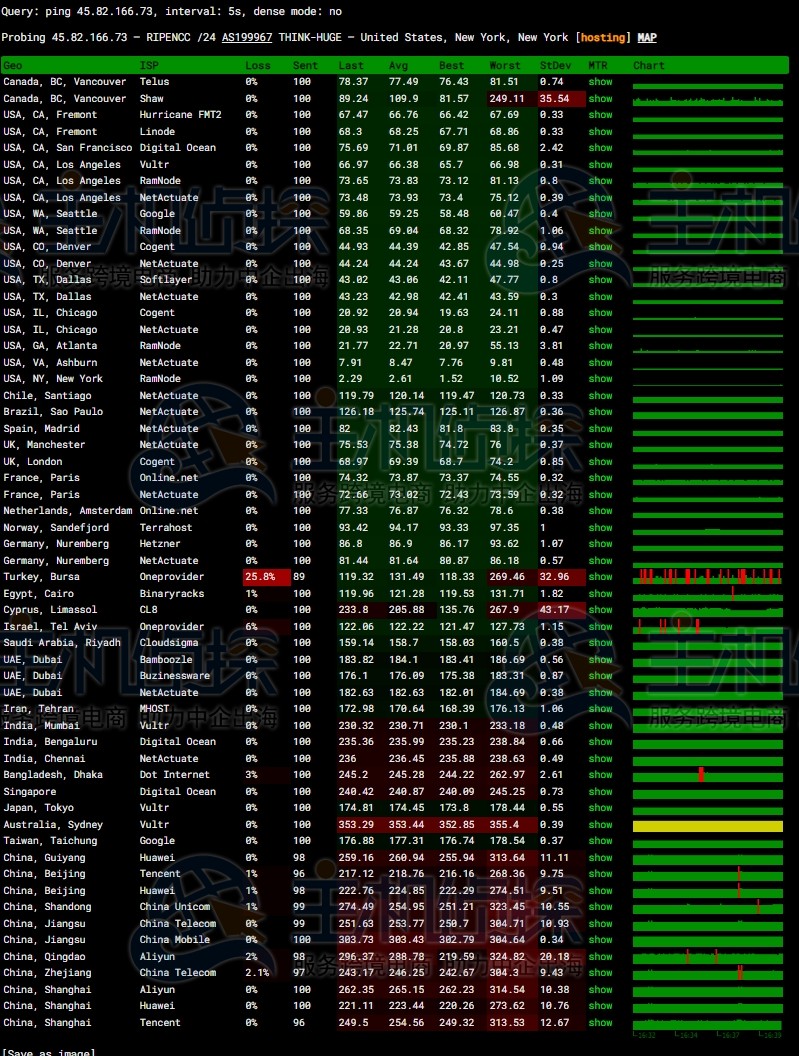
Task: Show MTR for Canada Vancouver Shaw
Action: point(600,98)
